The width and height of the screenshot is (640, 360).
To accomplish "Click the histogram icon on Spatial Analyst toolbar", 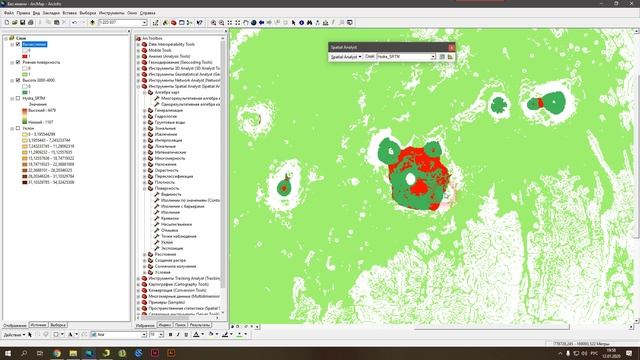I will click(450, 57).
